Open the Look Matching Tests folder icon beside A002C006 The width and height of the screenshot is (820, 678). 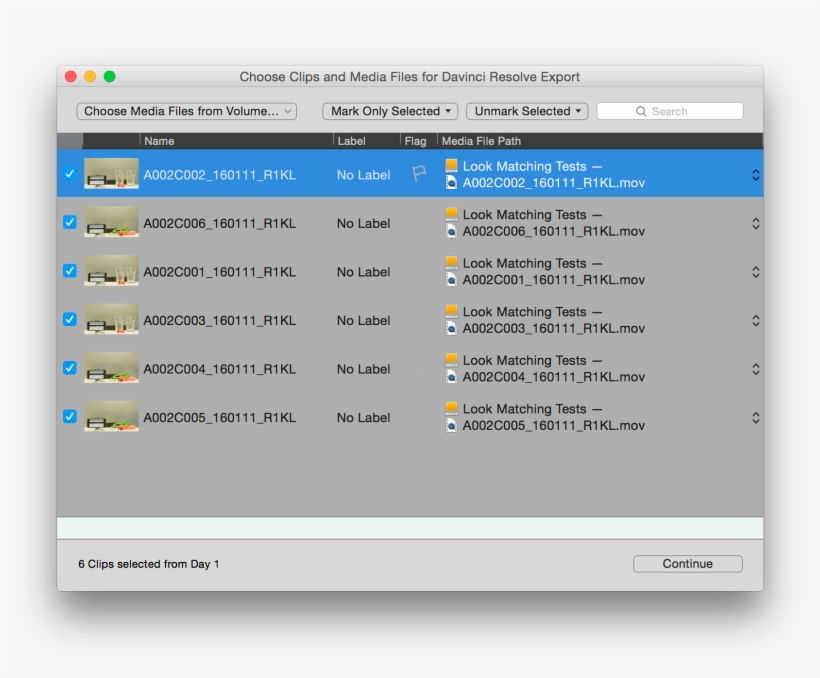pos(452,214)
